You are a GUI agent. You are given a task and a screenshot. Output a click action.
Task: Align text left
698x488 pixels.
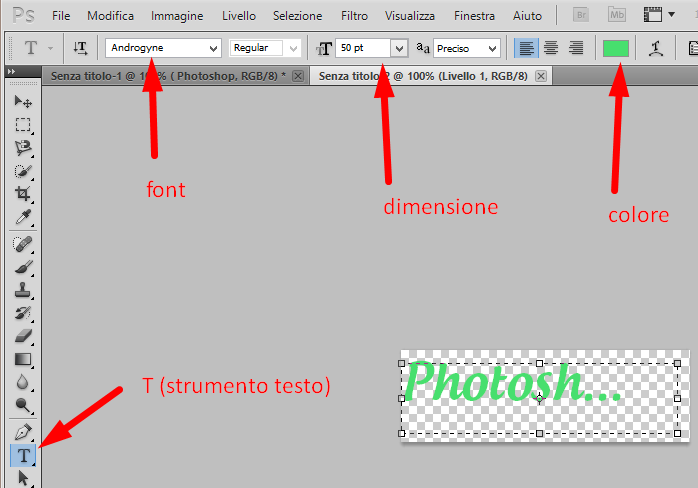tap(526, 48)
